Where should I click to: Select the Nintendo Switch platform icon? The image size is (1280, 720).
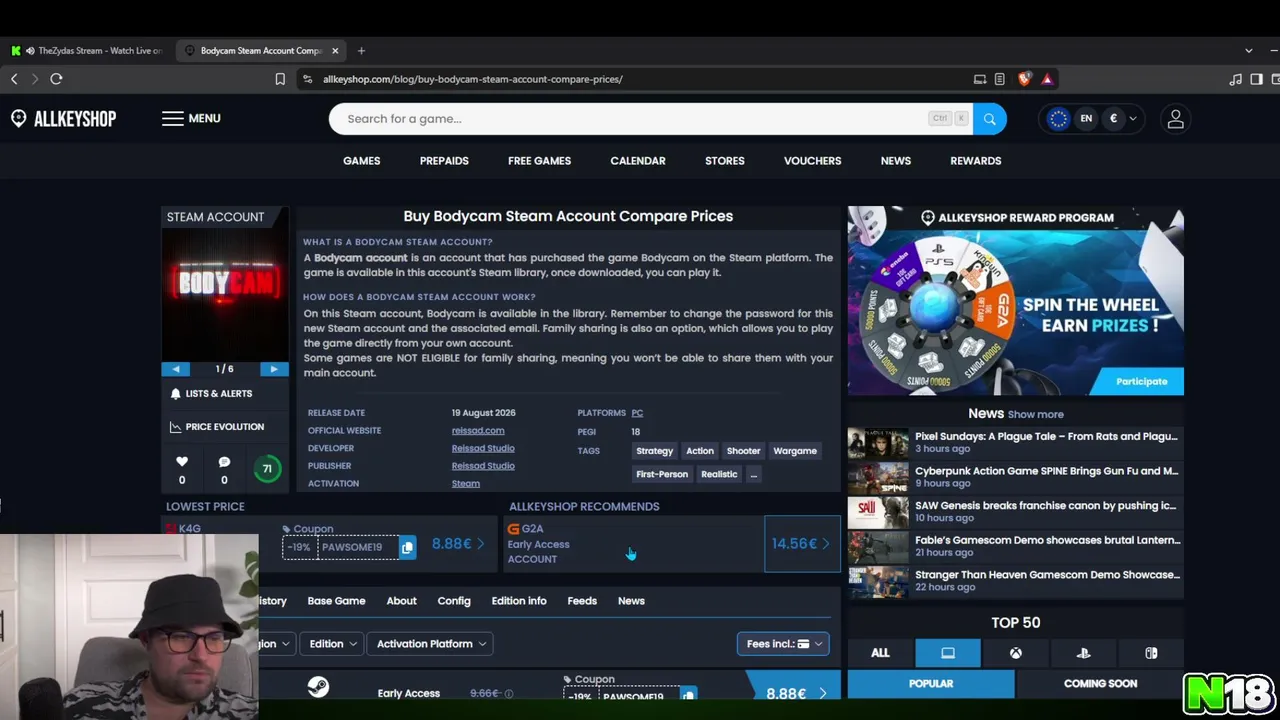1151,653
